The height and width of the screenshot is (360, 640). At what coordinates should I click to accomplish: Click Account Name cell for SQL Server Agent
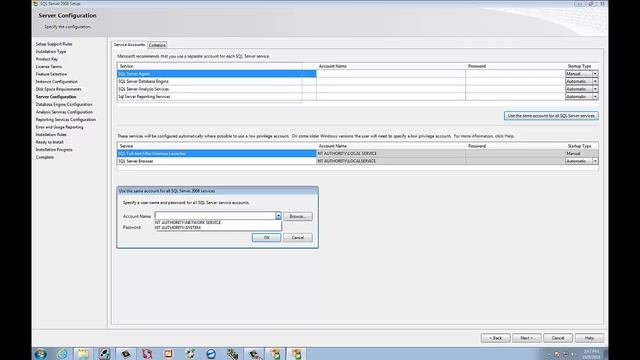click(x=391, y=74)
